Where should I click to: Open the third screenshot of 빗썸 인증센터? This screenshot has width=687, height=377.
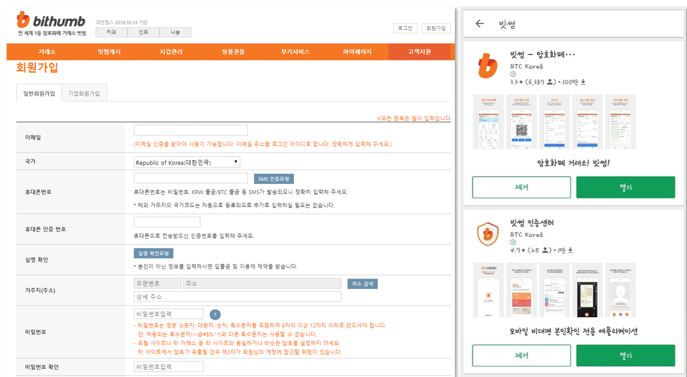point(554,290)
